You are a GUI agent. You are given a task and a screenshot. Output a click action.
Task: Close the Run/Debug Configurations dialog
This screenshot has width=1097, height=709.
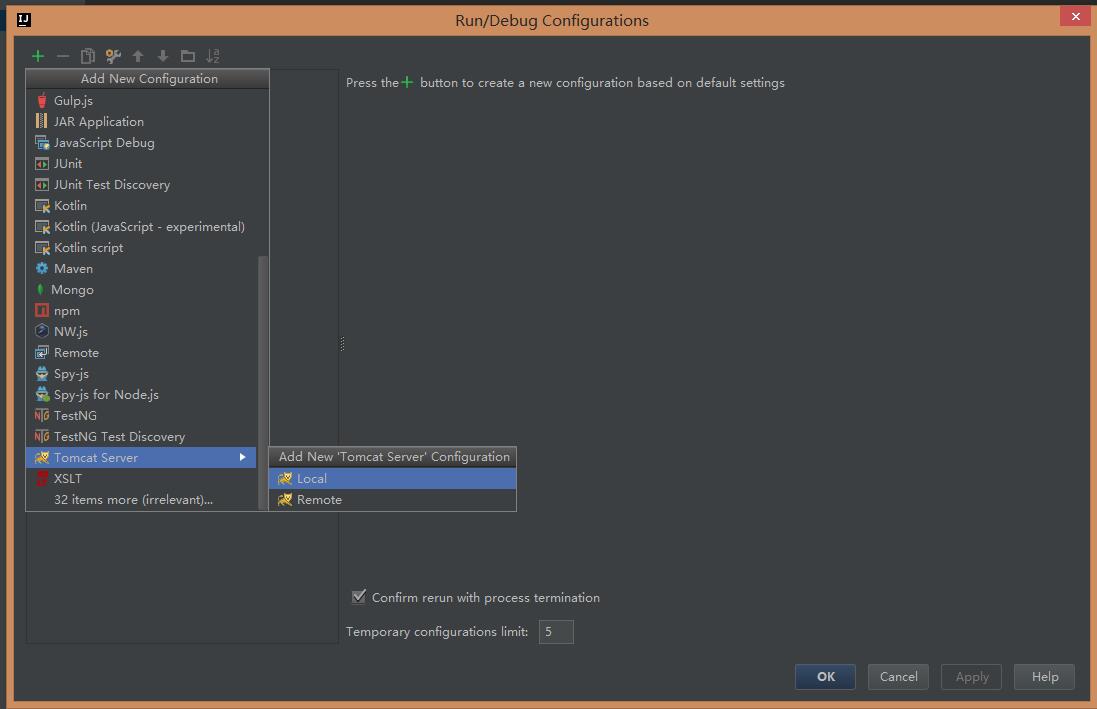click(x=1075, y=17)
